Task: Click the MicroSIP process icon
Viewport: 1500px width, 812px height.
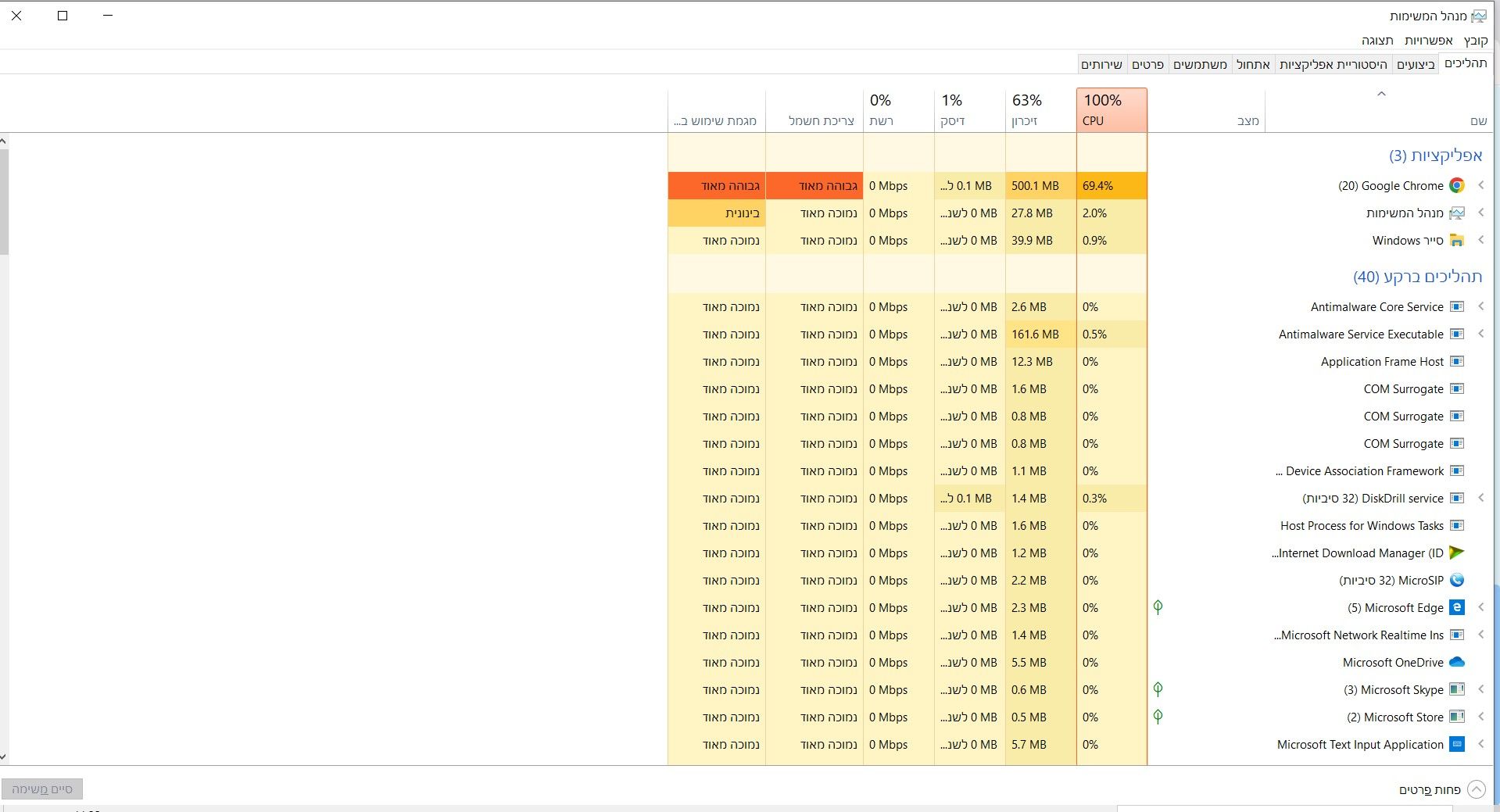Action: pos(1456,580)
